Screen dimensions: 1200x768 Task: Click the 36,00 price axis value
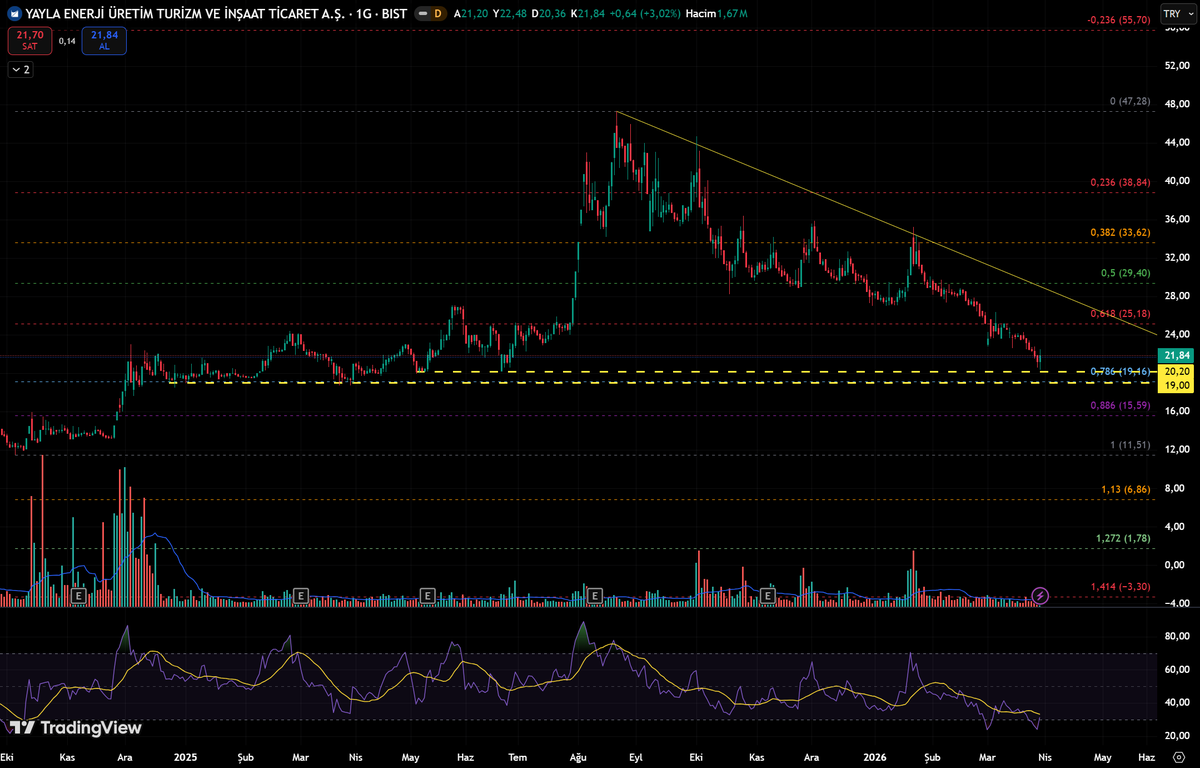[x=1175, y=219]
